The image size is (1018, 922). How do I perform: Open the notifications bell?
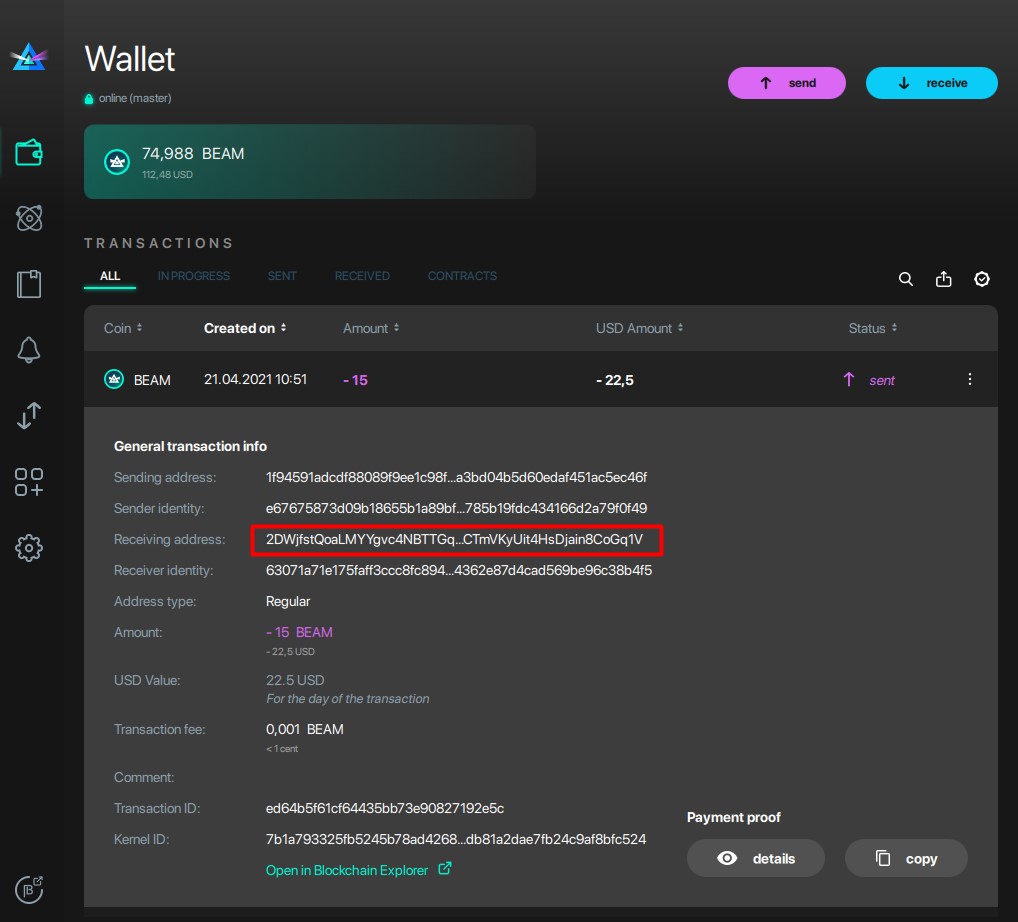(30, 350)
